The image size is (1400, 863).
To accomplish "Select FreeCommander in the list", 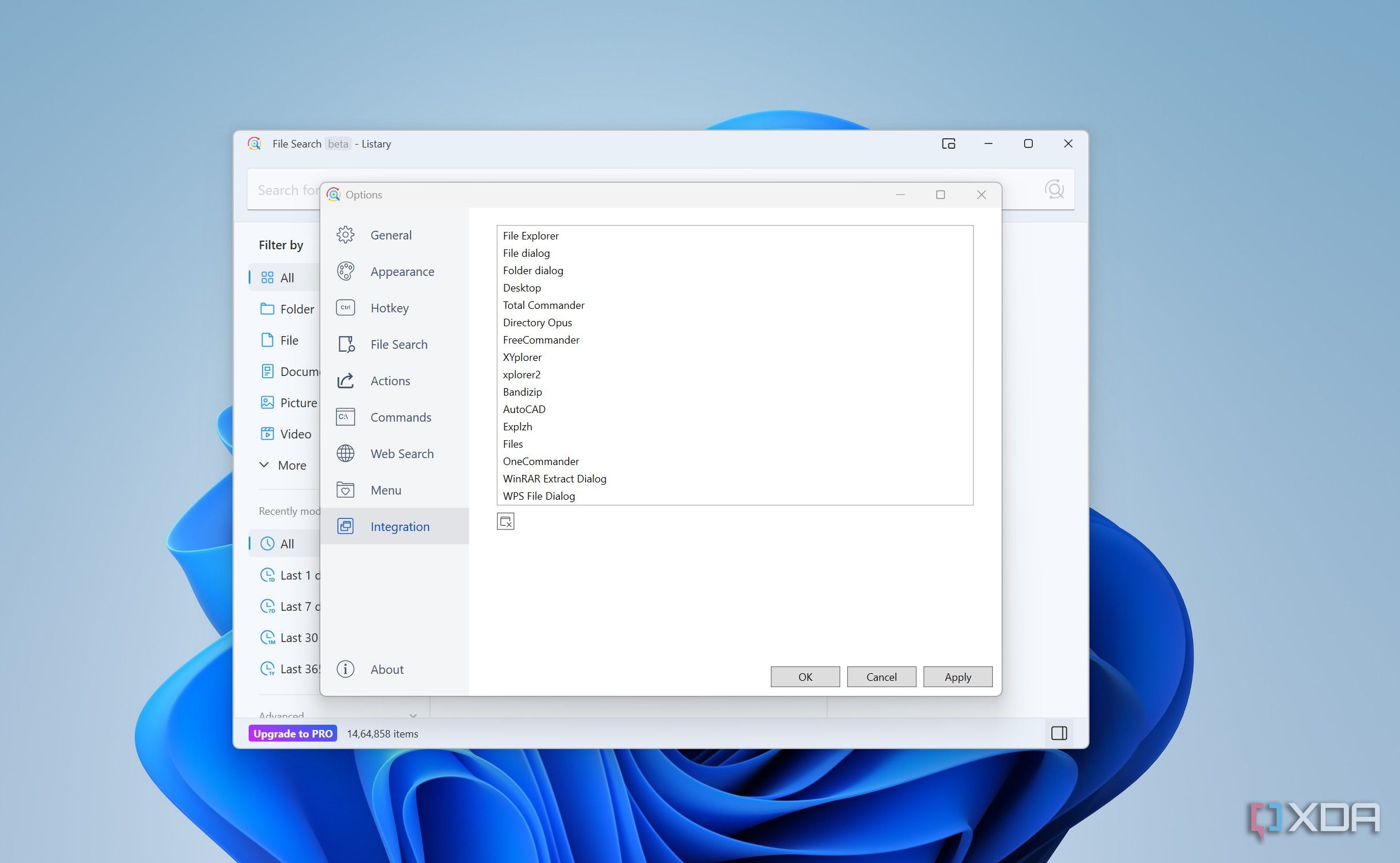I will point(734,340).
